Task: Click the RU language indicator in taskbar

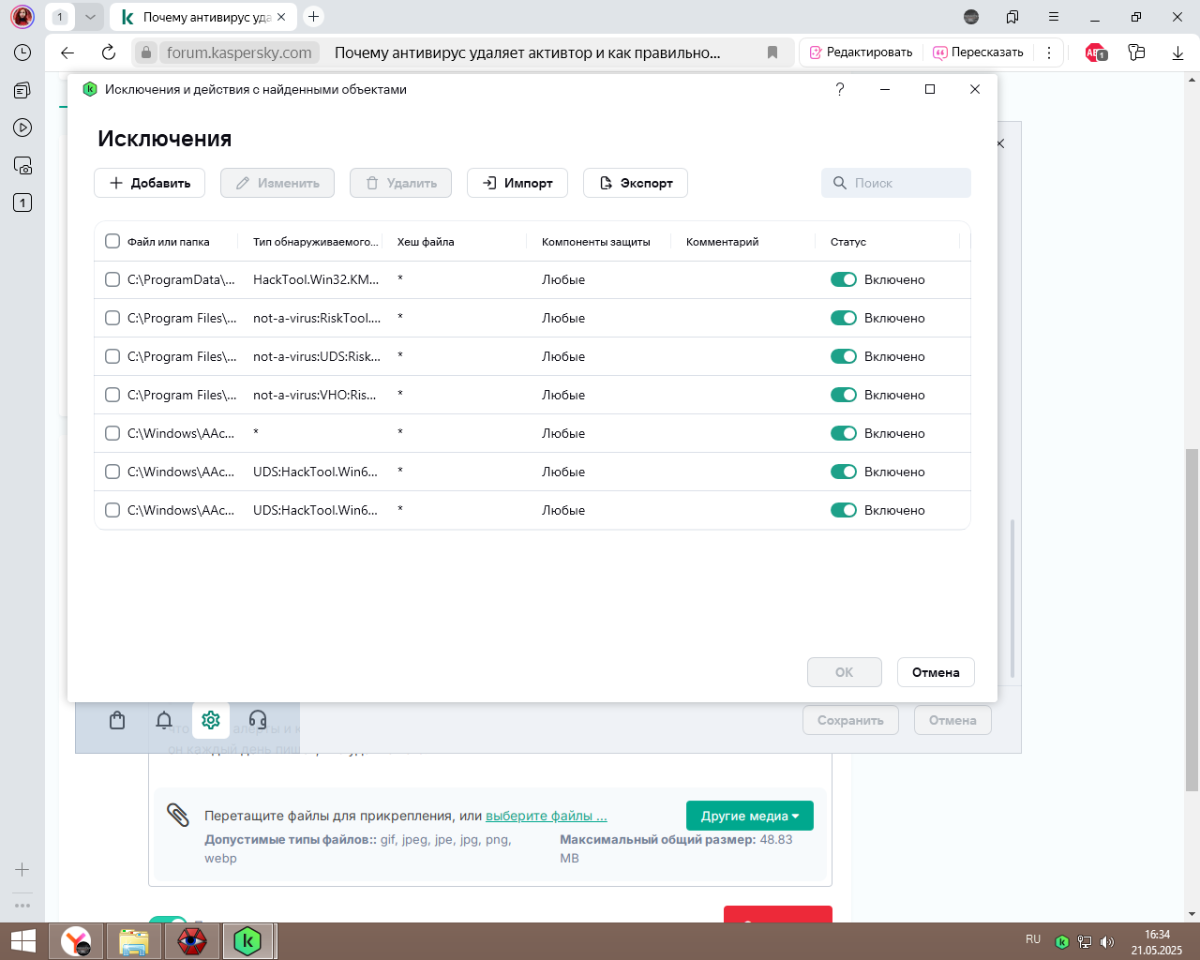Action: coord(1033,940)
